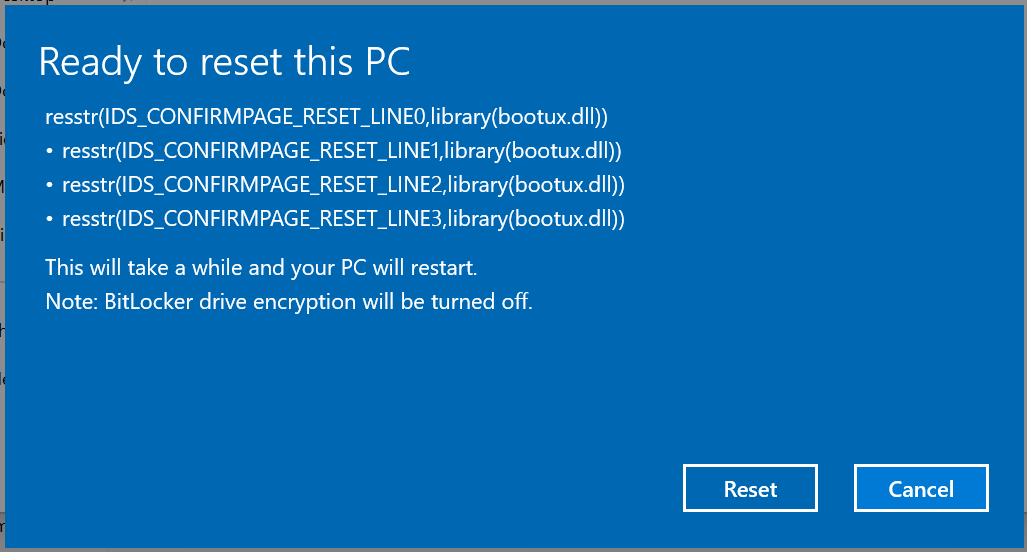Viewport: 1027px width, 552px height.
Task: Click 'restart' in the warning sentence
Action: [x=444, y=268]
